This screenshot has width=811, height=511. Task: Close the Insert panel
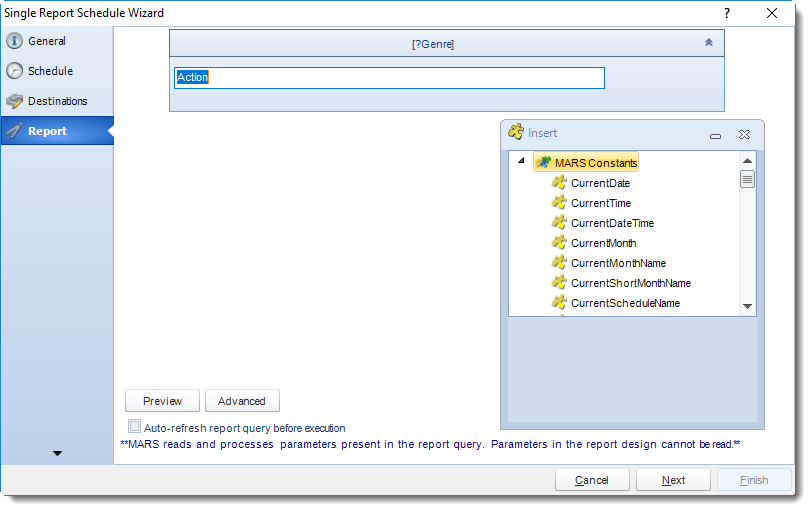(x=744, y=134)
